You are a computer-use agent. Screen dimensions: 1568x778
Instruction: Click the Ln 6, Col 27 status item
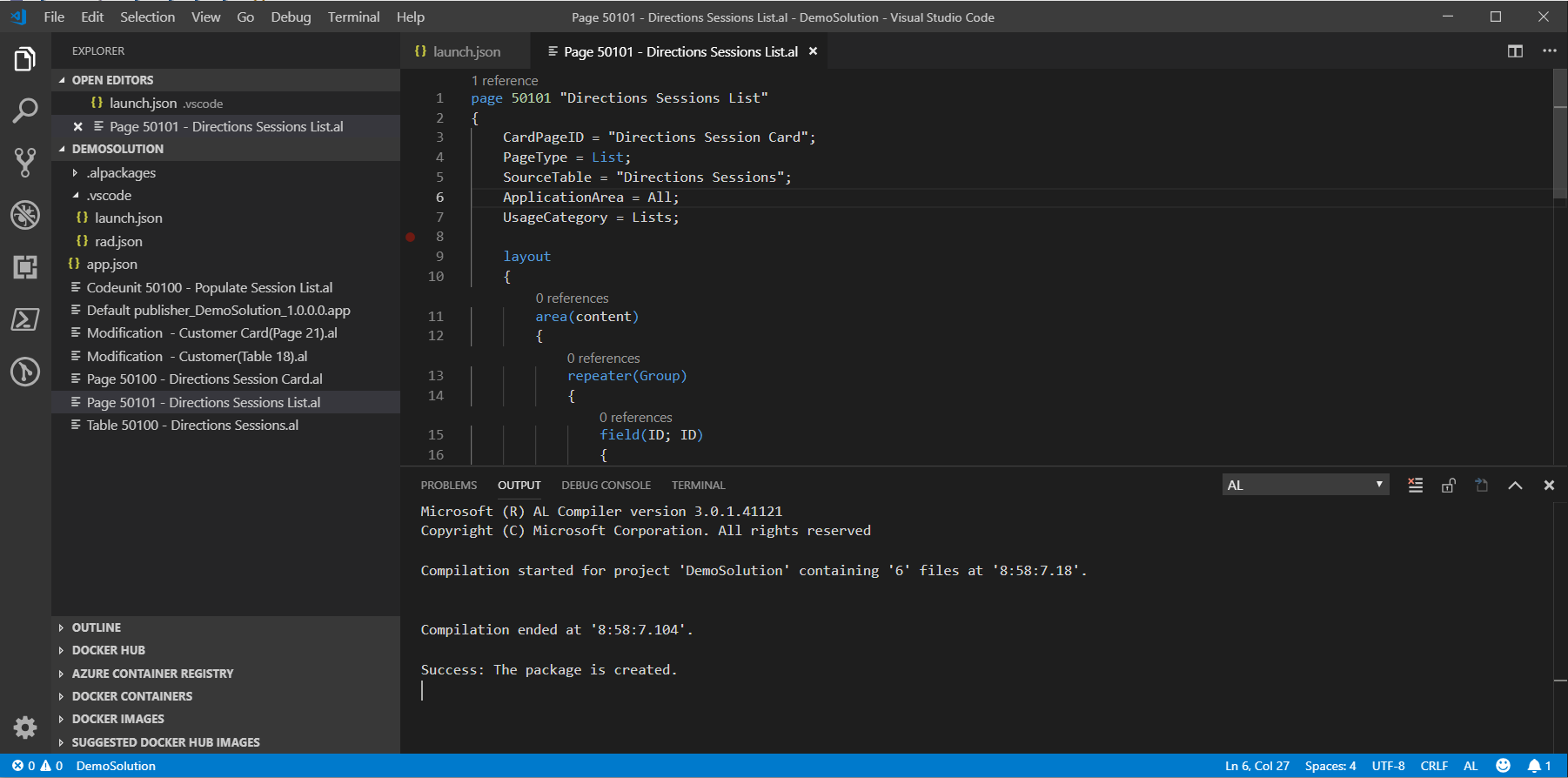click(1257, 766)
